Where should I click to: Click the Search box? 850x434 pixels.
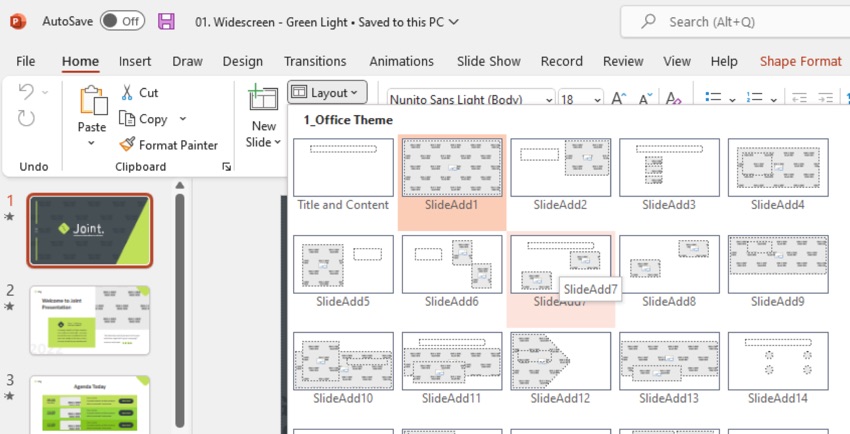pyautogui.click(x=735, y=22)
